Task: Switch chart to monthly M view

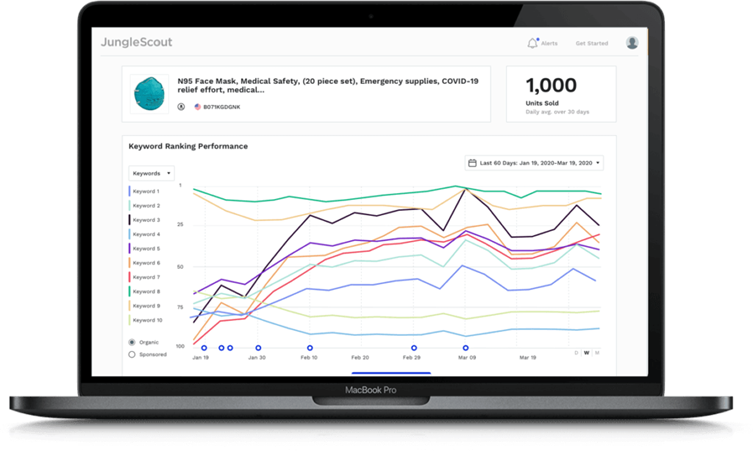Action: pyautogui.click(x=598, y=353)
